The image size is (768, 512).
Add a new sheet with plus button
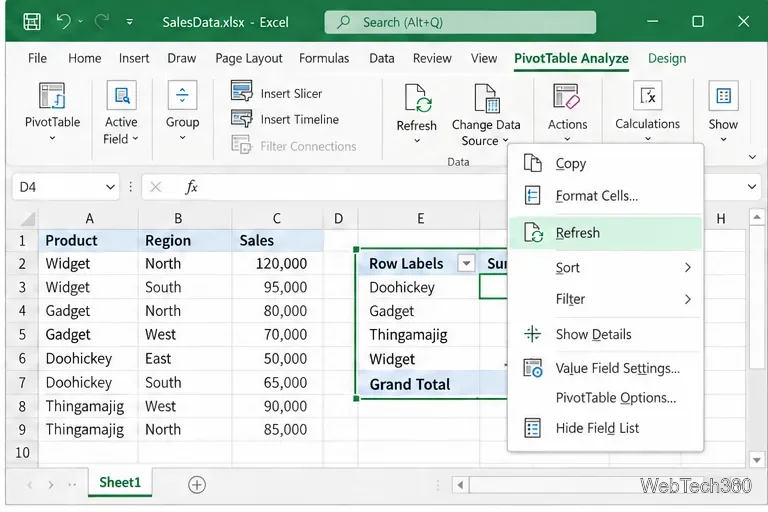coord(197,485)
